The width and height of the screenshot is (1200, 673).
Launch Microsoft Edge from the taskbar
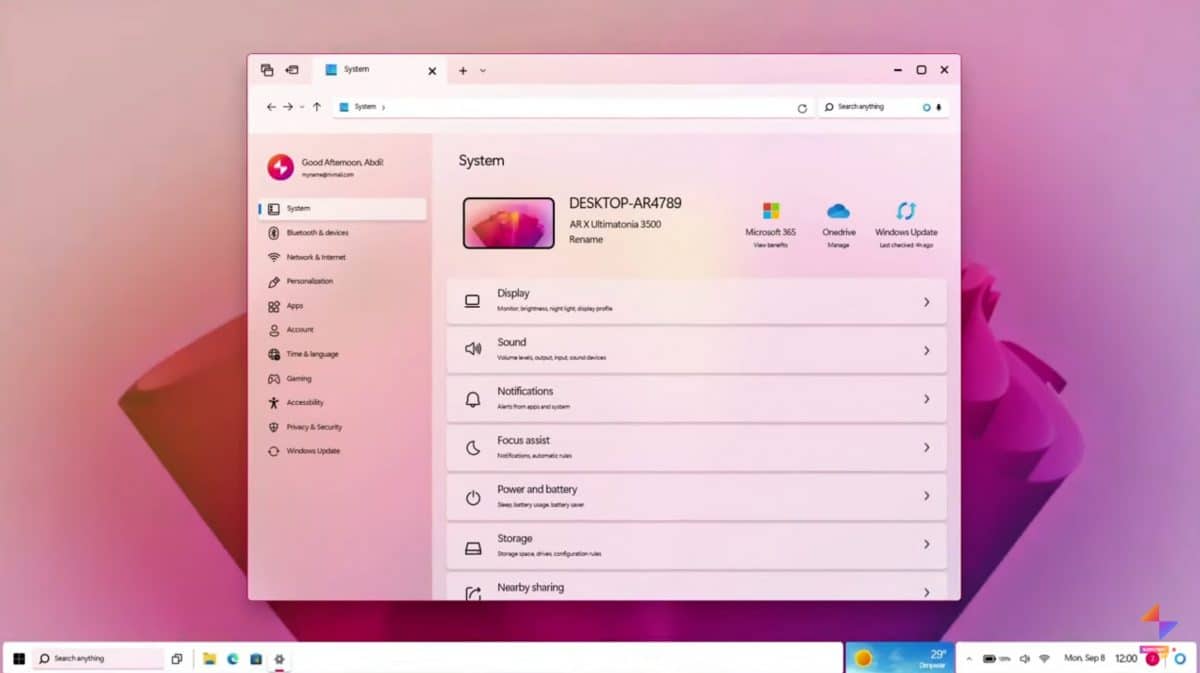(231, 659)
